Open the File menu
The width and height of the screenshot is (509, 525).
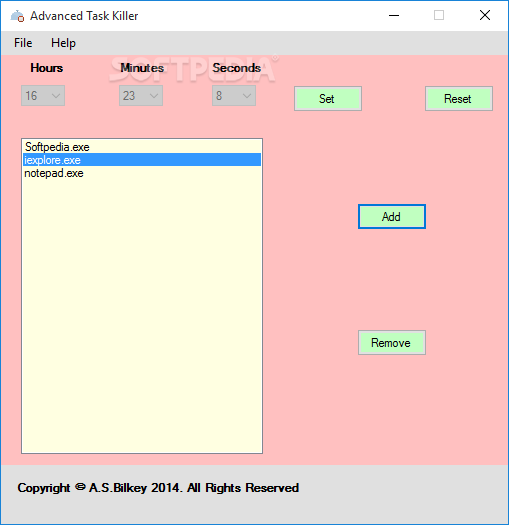point(23,43)
